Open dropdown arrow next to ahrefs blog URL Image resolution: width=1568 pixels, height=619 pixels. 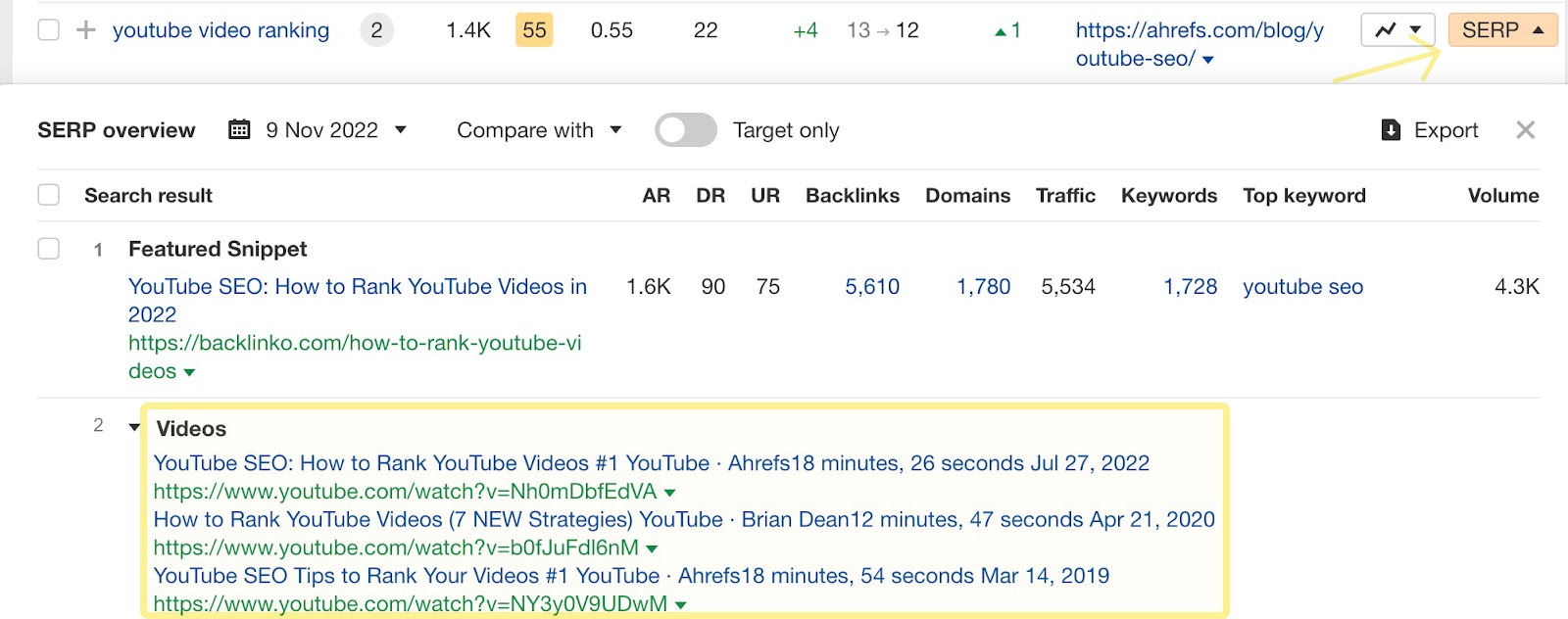pos(1208,60)
